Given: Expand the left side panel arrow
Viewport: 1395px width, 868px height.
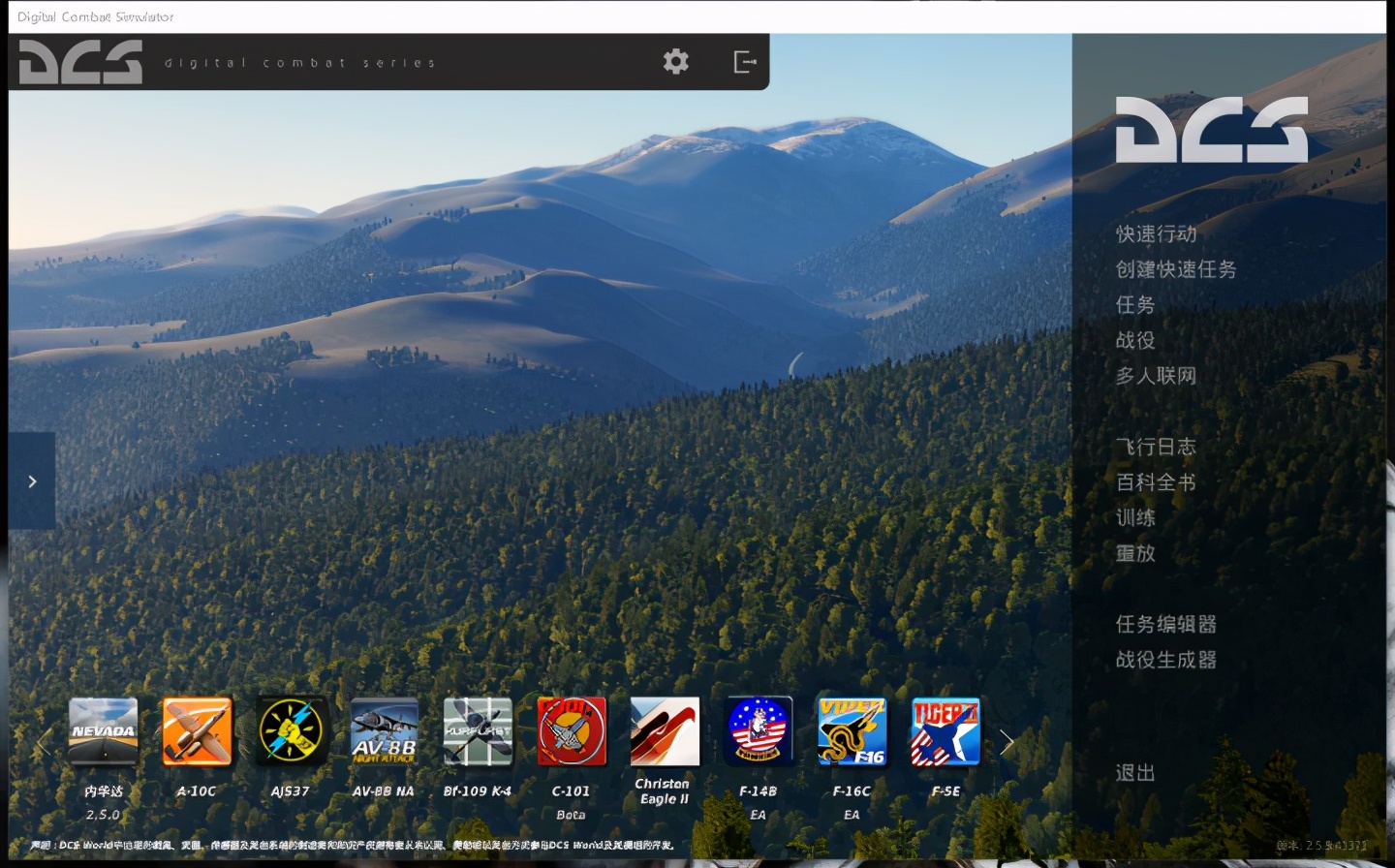Looking at the screenshot, I should 32,481.
